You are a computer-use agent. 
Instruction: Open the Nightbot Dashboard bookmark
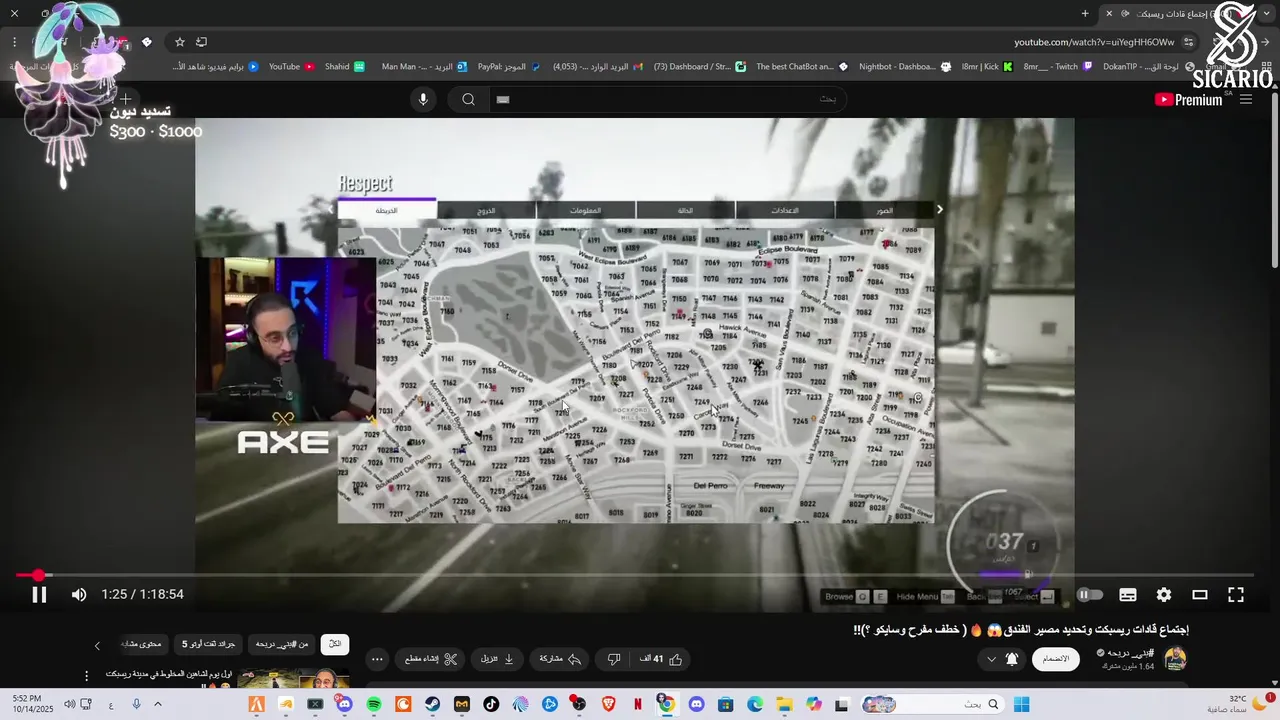tap(905, 67)
